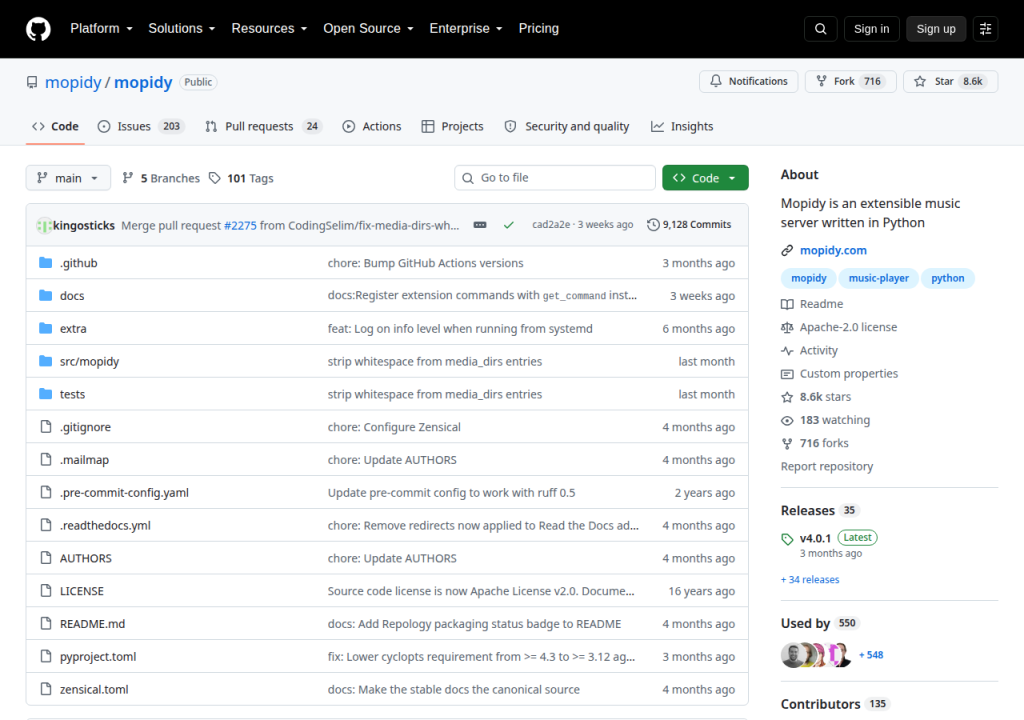This screenshot has height=720, width=1024.
Task: Open the GitHub home logo
Action: click(38, 29)
